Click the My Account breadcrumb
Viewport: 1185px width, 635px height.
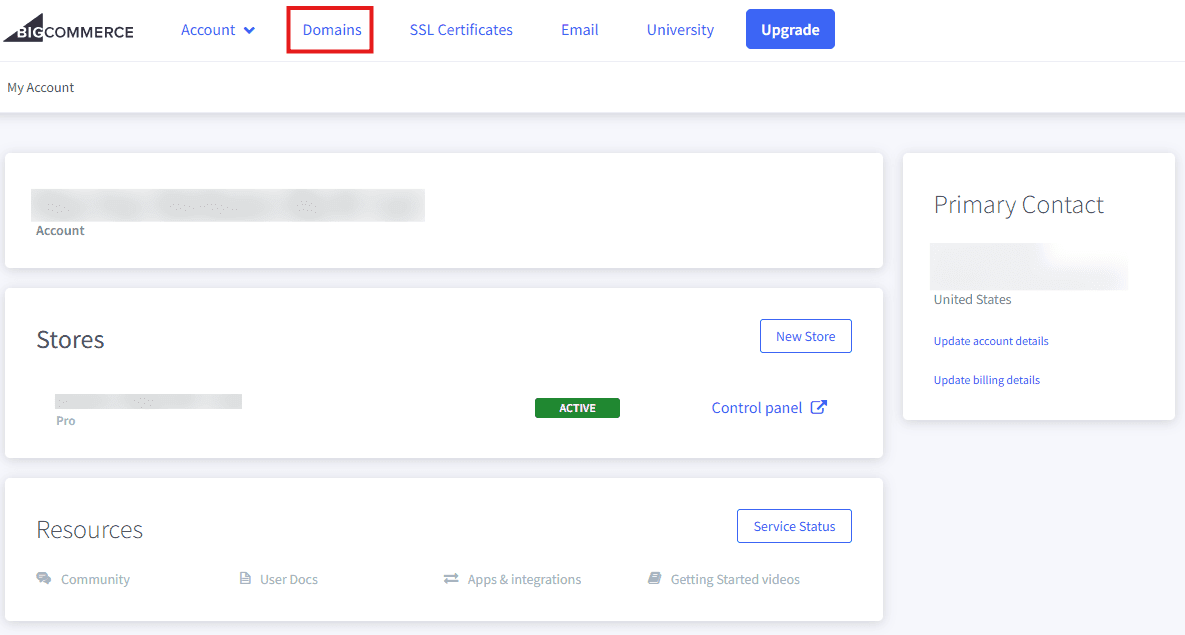point(41,88)
